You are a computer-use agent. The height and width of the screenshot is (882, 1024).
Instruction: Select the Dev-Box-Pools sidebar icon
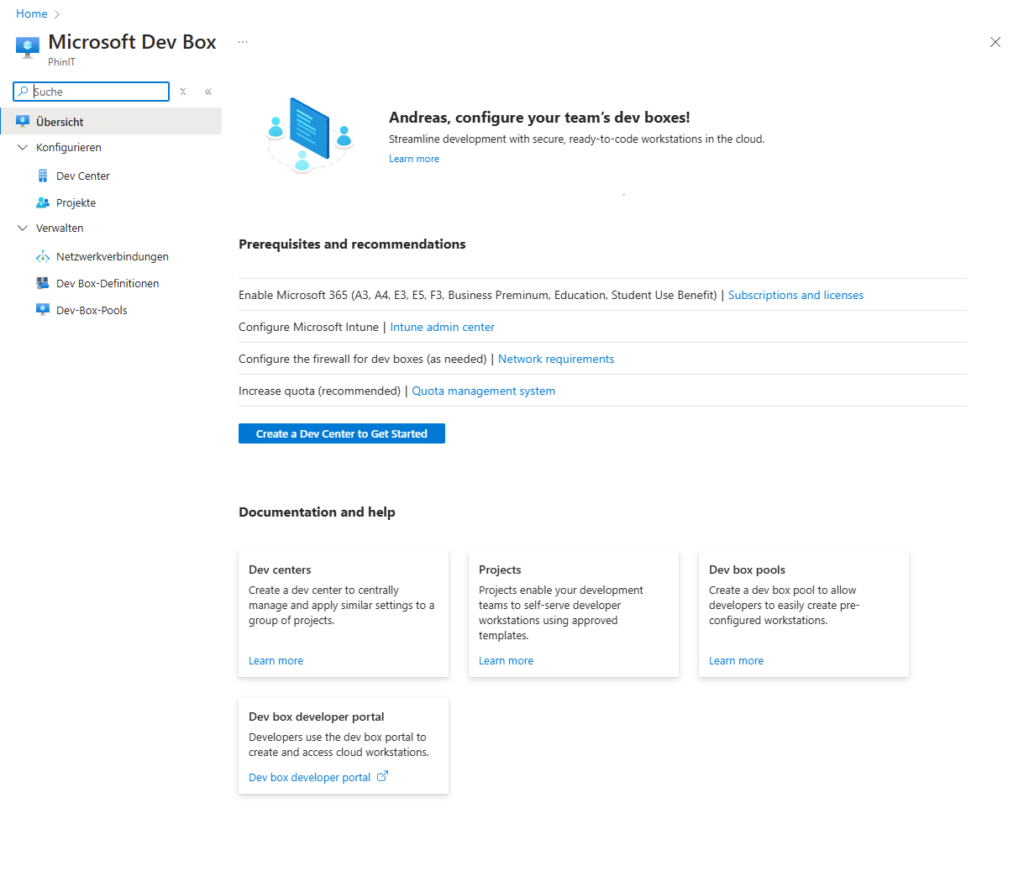click(x=42, y=310)
